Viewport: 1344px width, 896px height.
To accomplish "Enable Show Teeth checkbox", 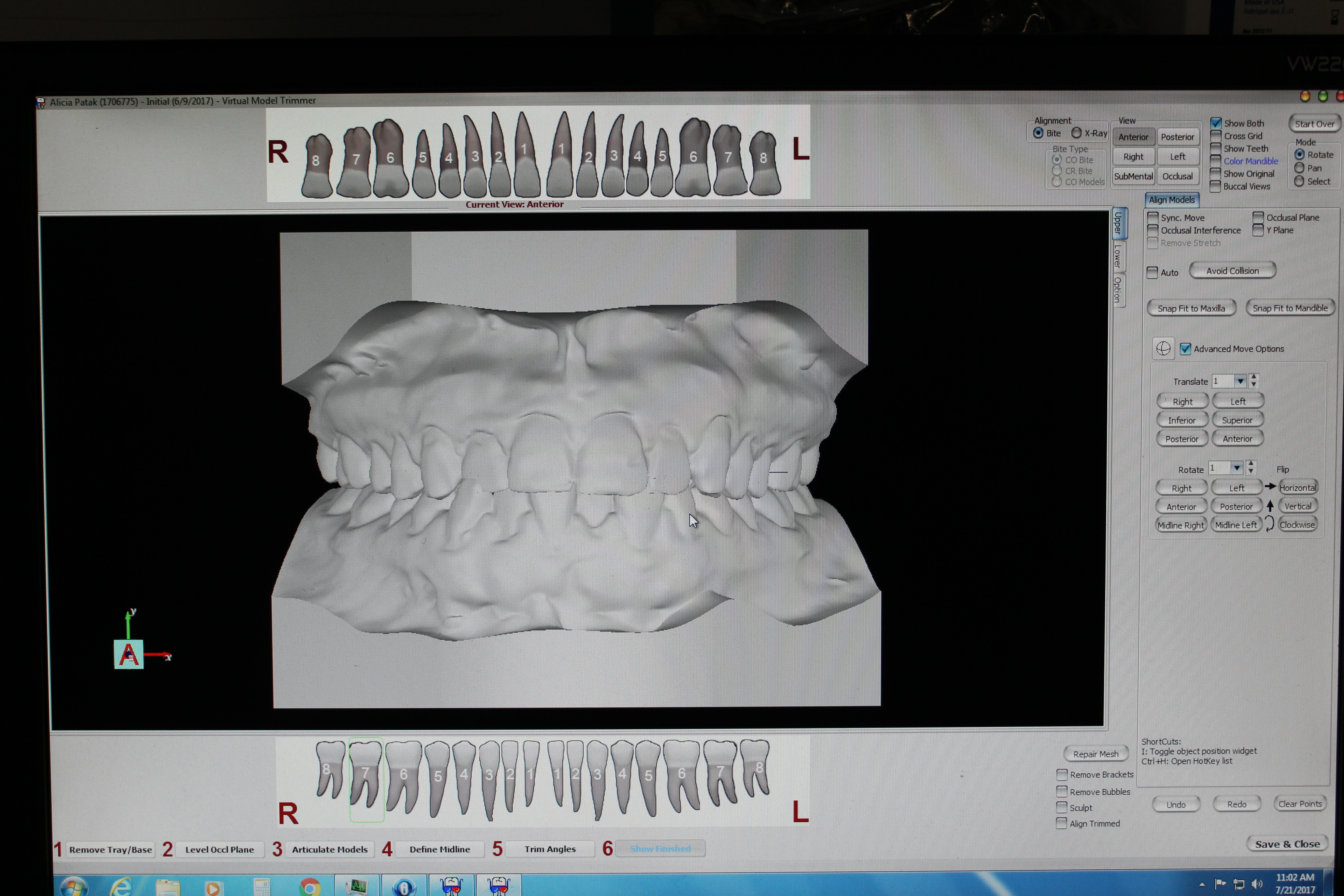I will (x=1215, y=149).
